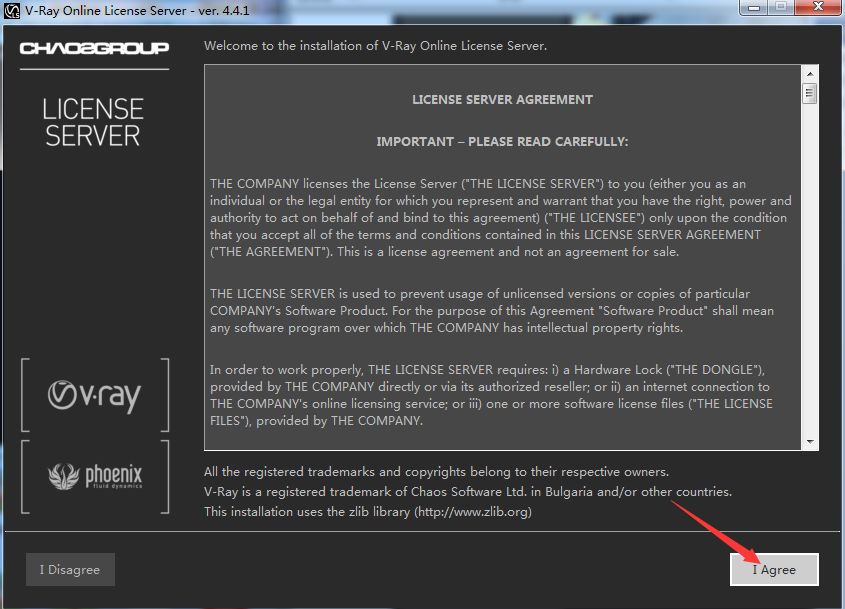Minimize the installer window
This screenshot has width=845, height=609.
[754, 7]
